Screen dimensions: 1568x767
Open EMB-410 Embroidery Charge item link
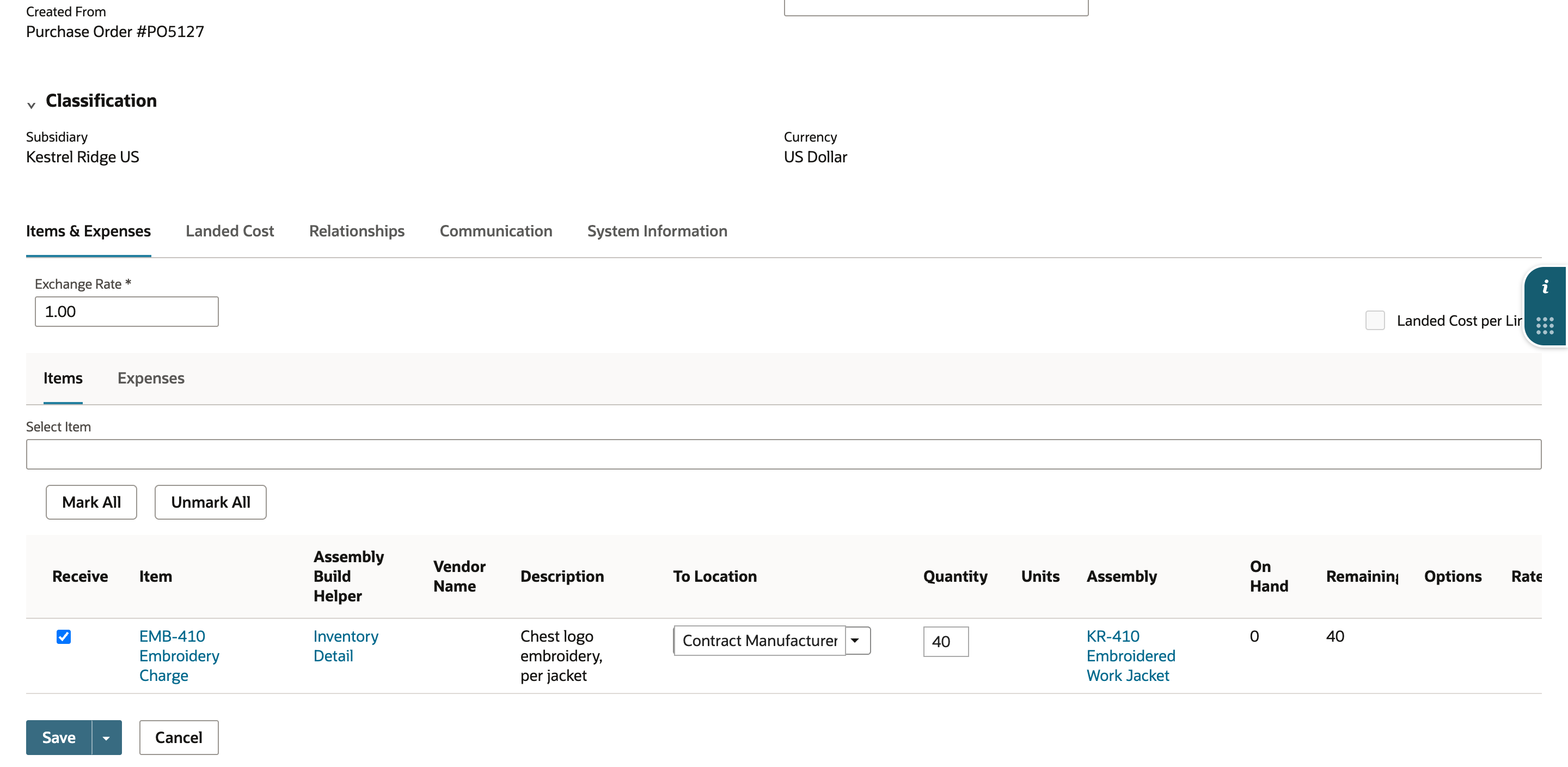pyautogui.click(x=179, y=655)
